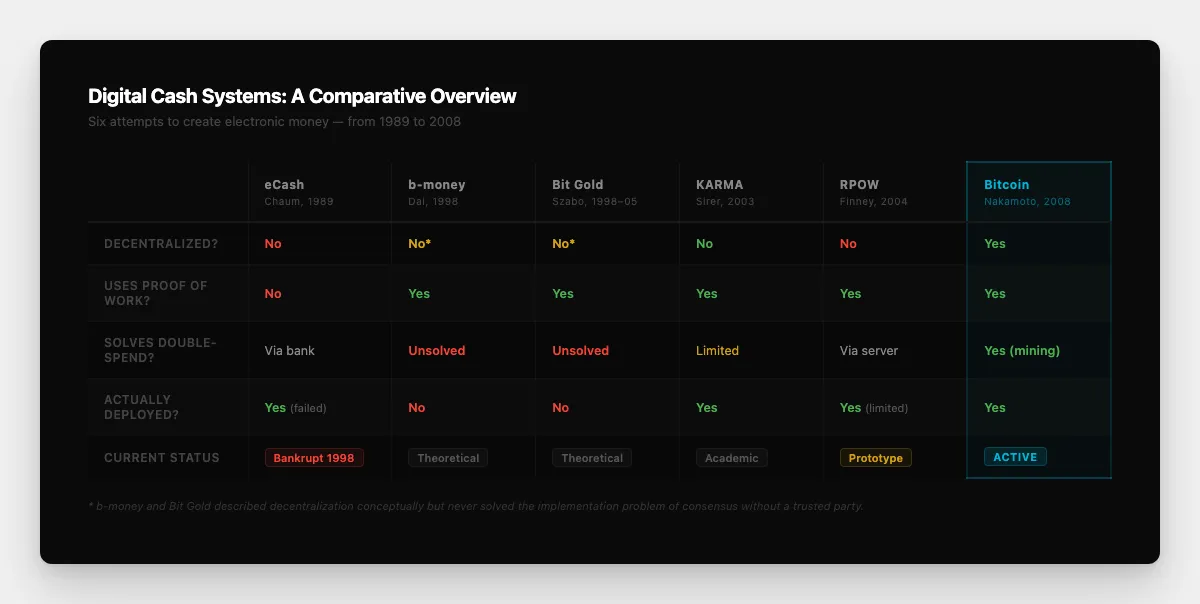Click the "SOLVES DOUBLE-SPEND?" row label
This screenshot has height=604, width=1200.
[x=160, y=350]
